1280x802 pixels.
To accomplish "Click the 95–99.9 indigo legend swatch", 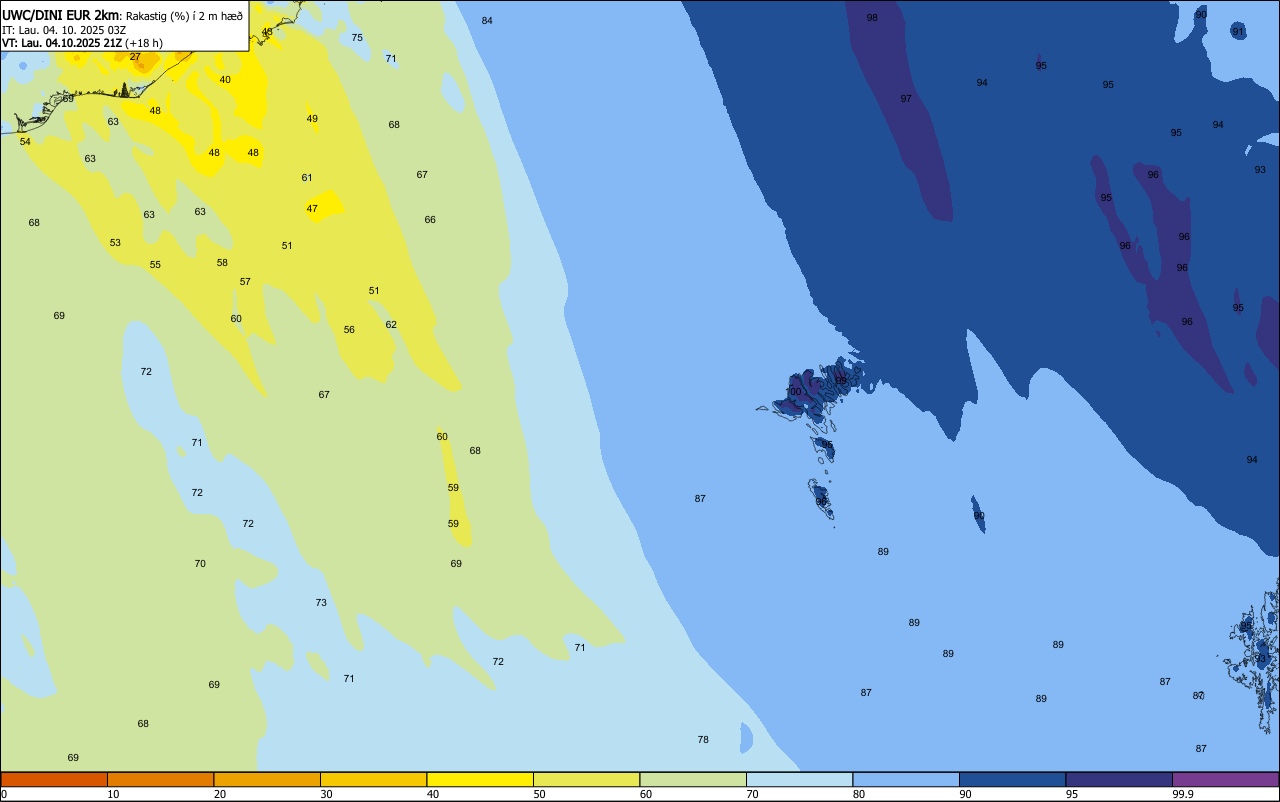I will click(1119, 779).
